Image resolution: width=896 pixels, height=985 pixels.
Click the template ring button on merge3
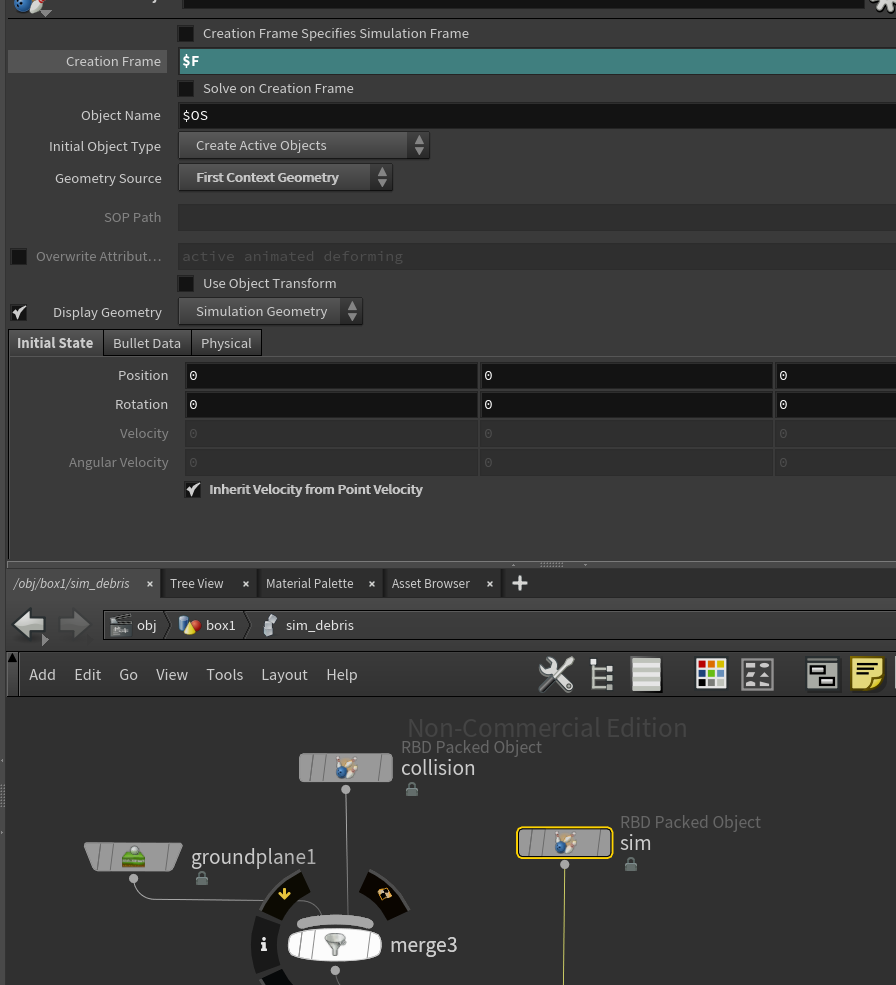385,893
